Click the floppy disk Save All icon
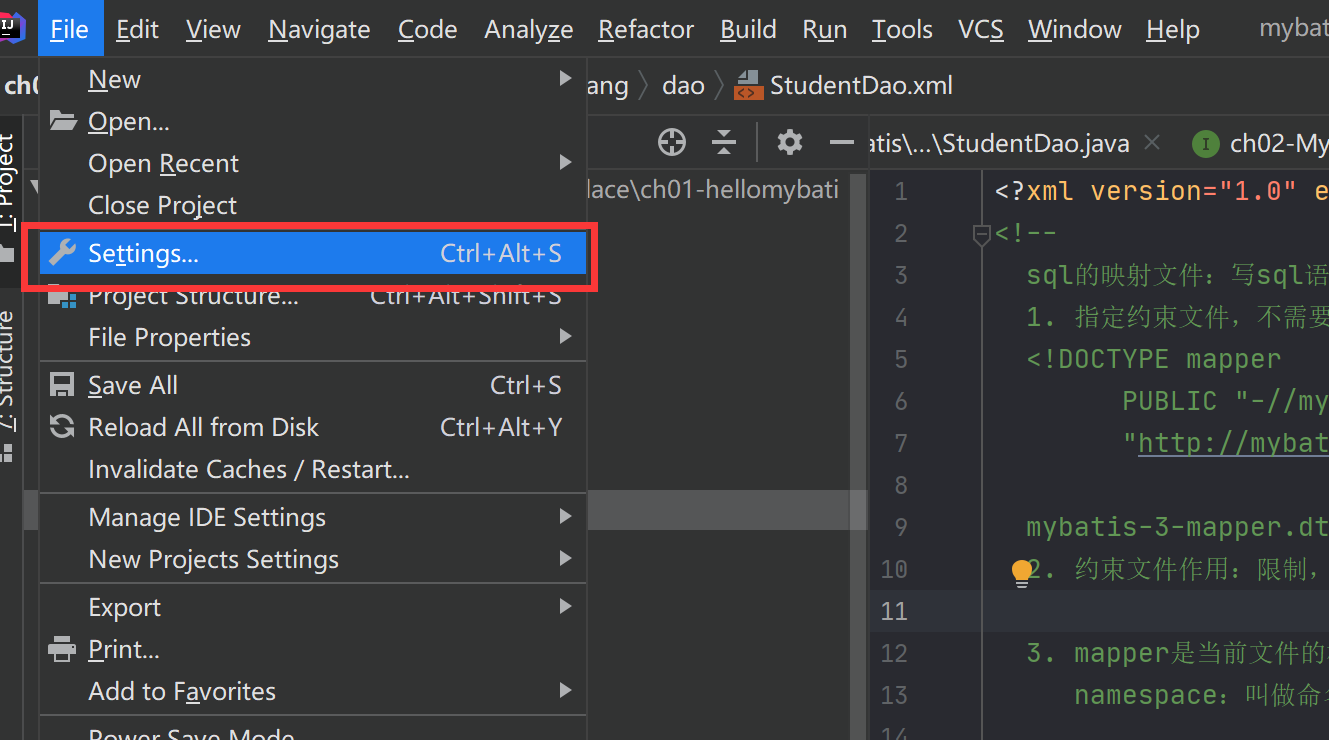This screenshot has height=740, width=1329. [x=62, y=385]
